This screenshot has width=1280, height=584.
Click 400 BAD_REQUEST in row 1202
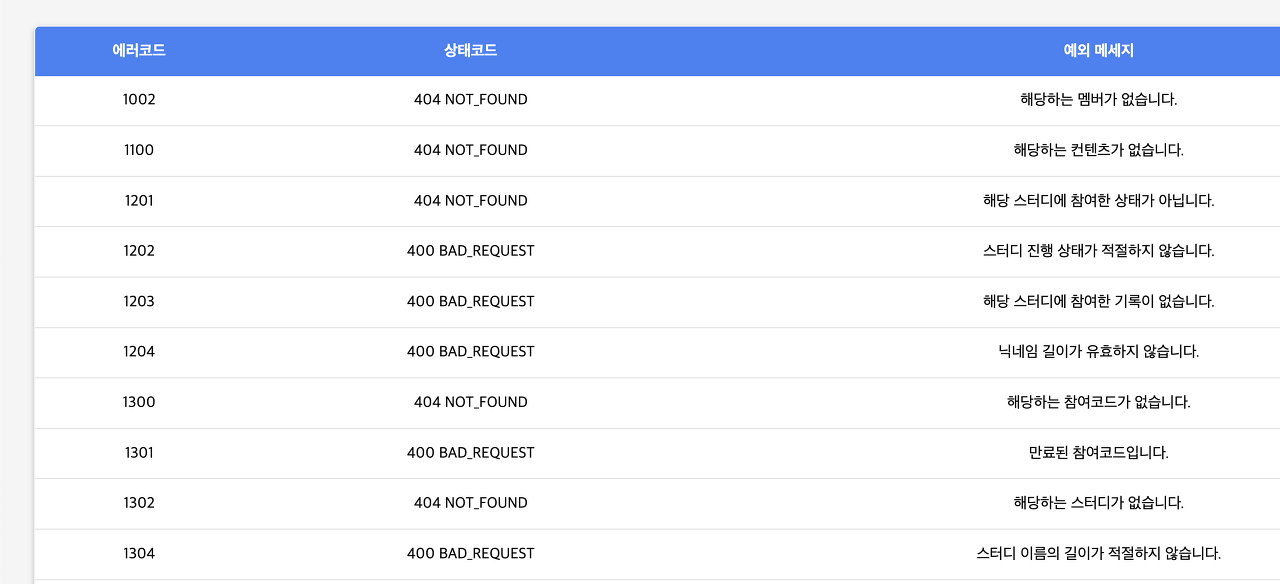click(471, 251)
